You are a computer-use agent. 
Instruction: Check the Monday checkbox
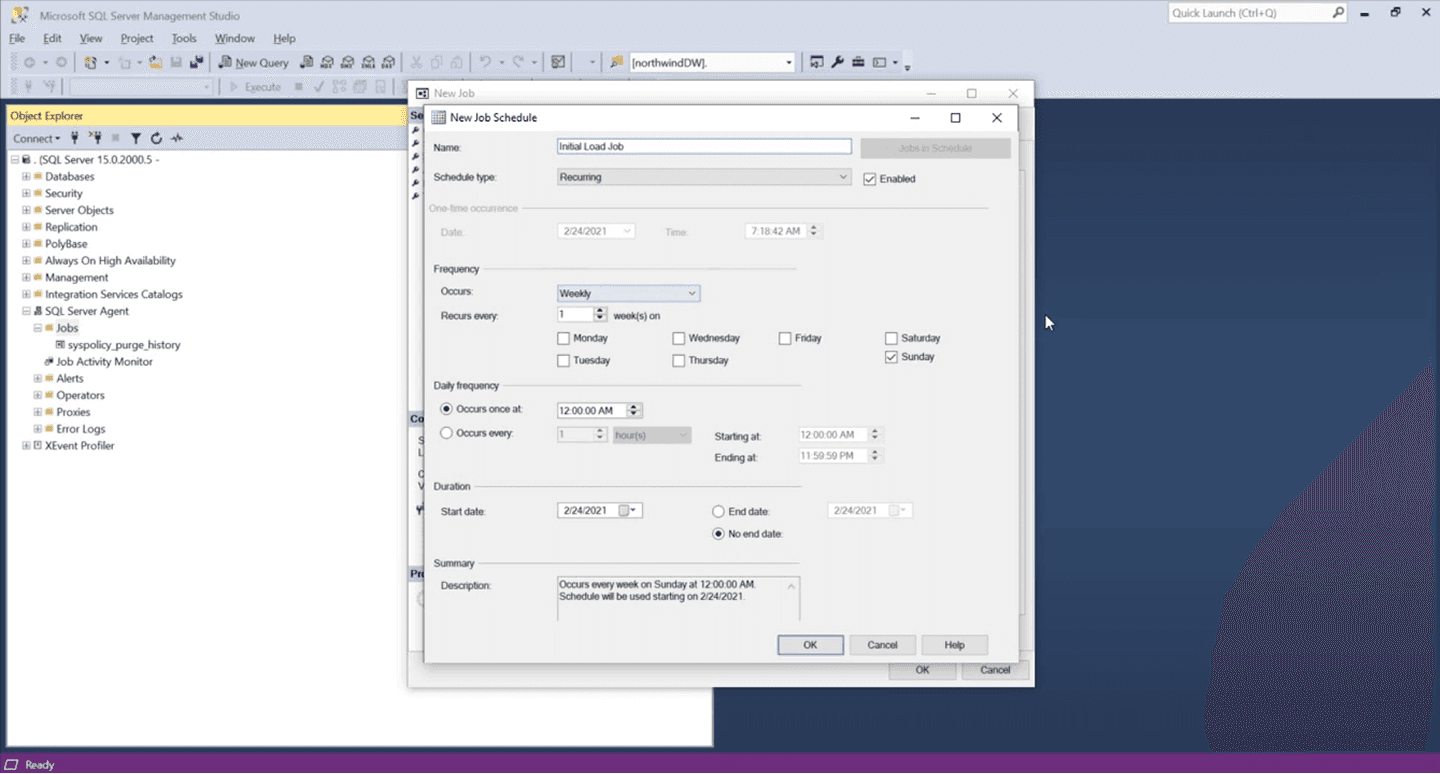(564, 338)
